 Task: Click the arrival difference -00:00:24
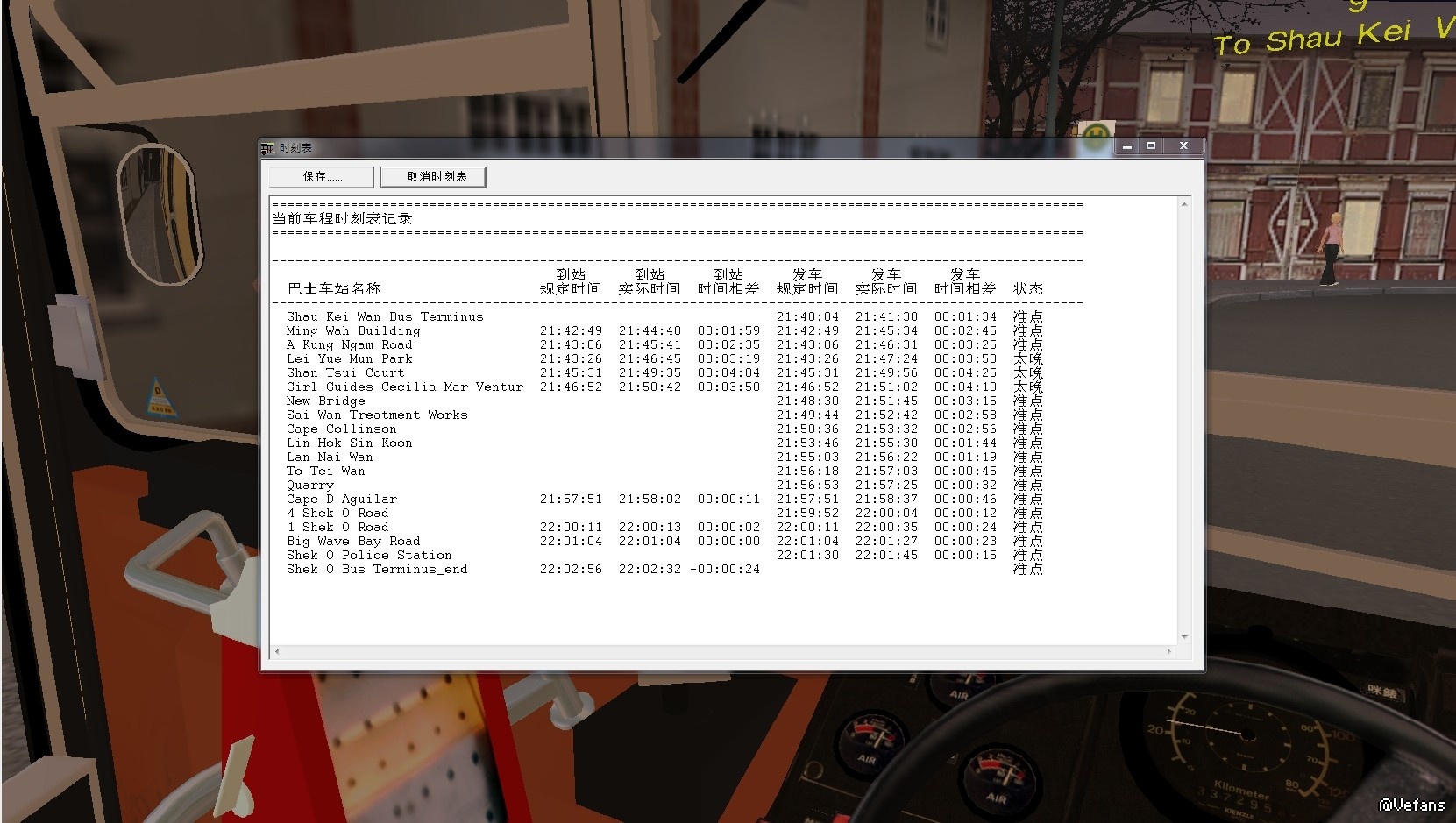(725, 569)
